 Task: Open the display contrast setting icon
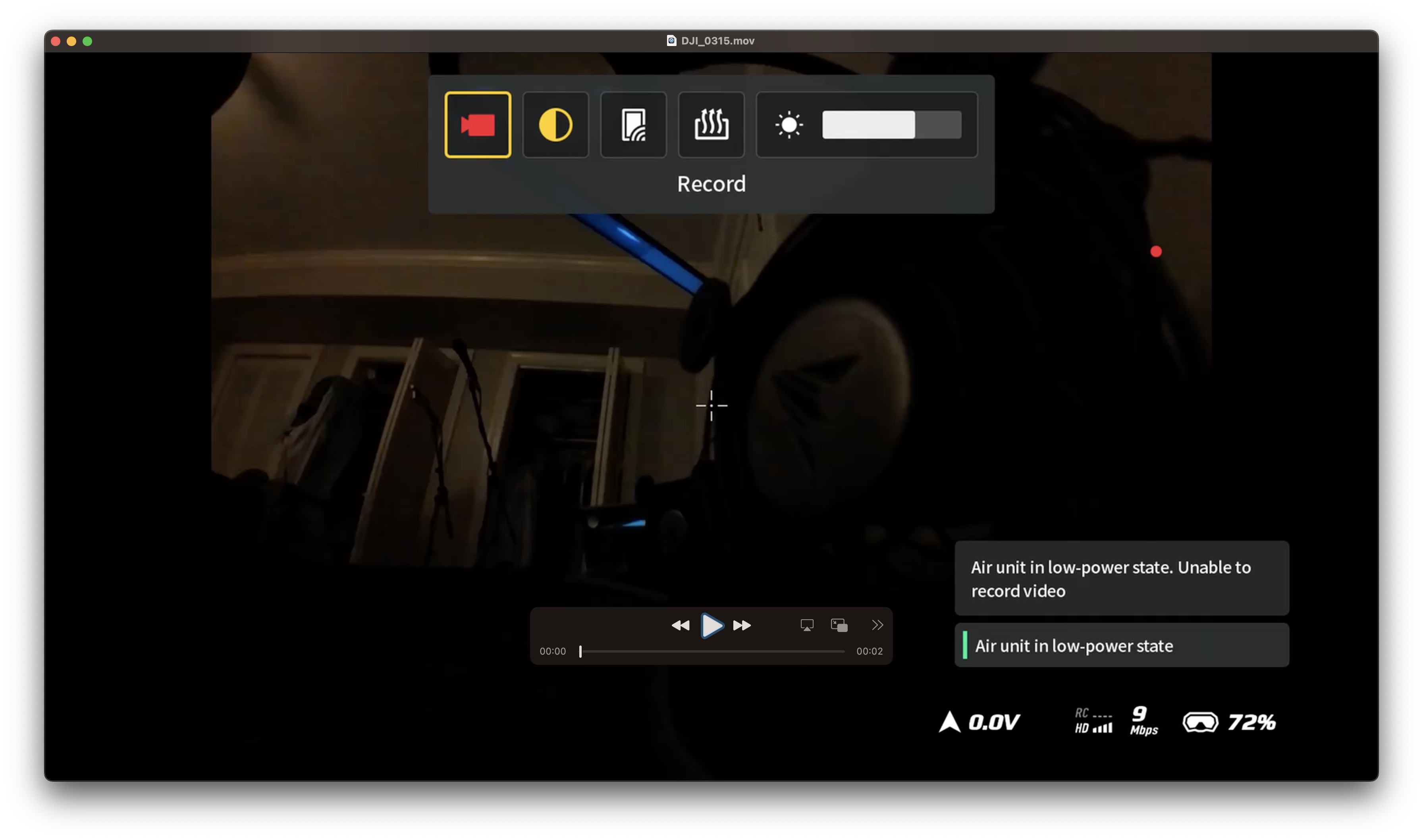click(555, 125)
